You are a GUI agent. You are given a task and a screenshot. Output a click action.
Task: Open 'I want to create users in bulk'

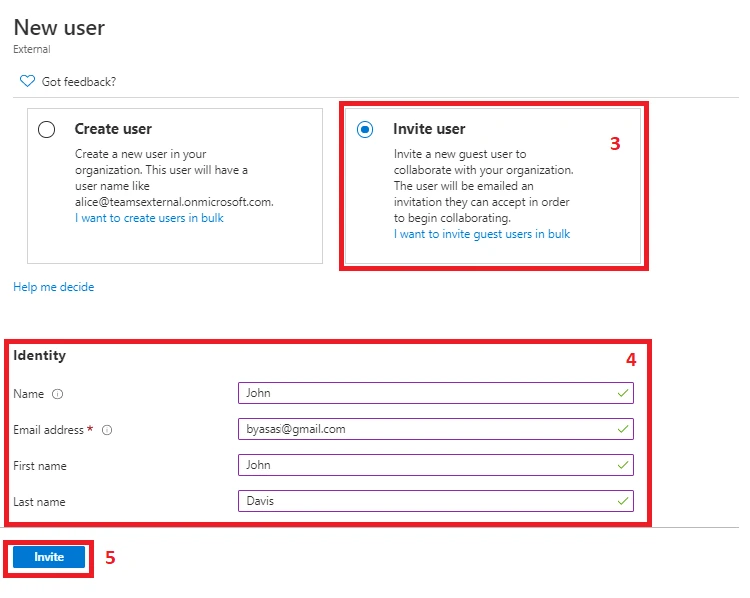149,217
